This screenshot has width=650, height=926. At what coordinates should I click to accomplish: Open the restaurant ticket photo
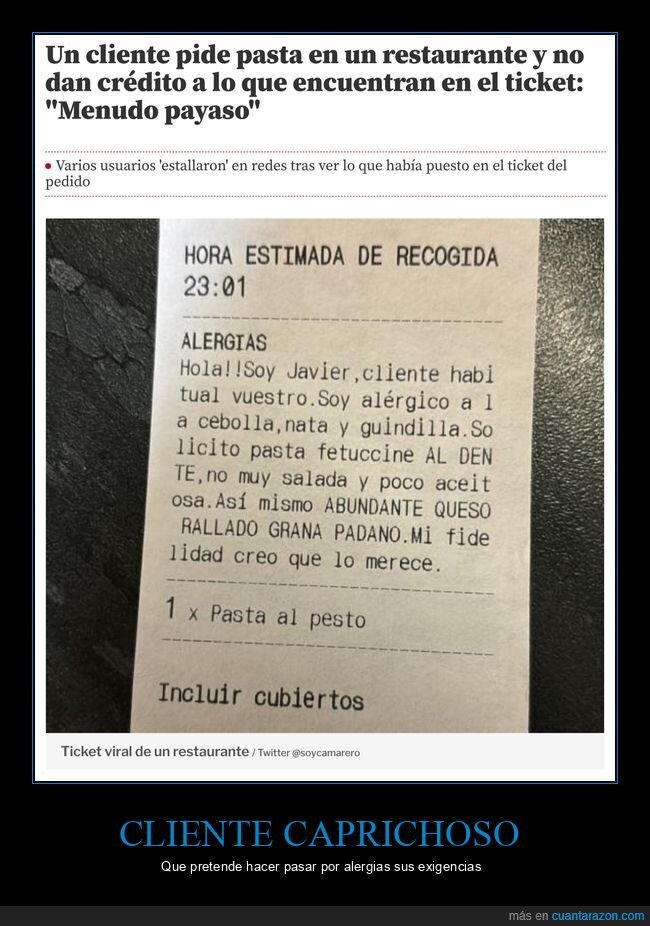(325, 475)
